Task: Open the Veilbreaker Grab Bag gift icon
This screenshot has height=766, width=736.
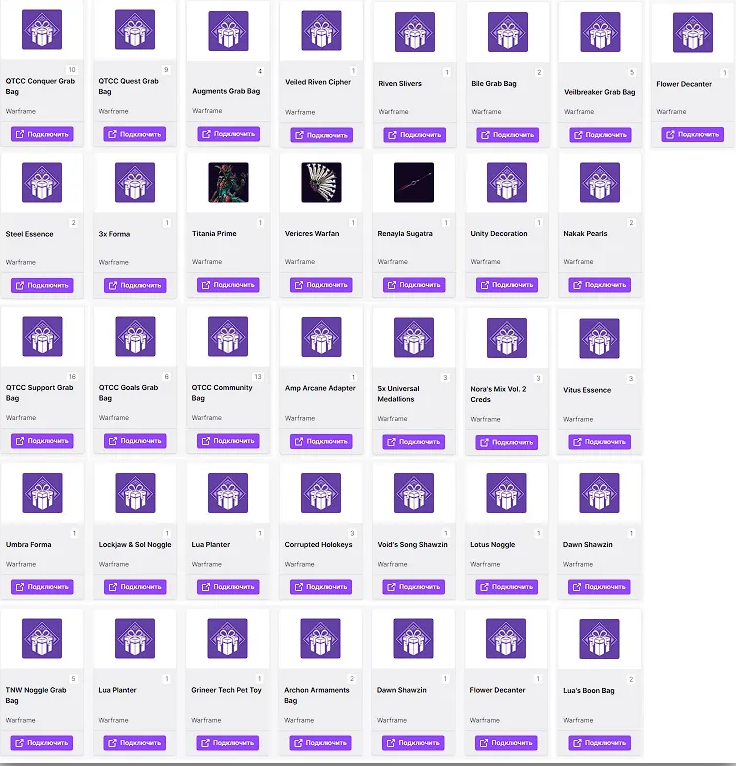Action: (600, 32)
